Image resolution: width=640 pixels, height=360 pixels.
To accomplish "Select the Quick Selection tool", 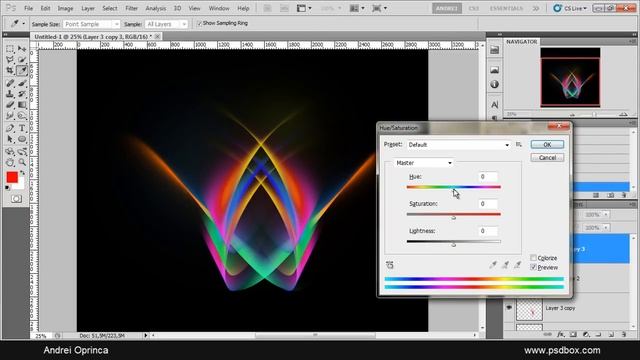I will click(x=22, y=60).
